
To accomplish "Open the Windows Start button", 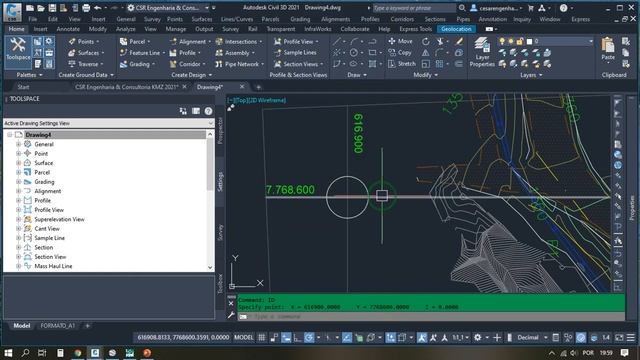I will [x=8, y=353].
